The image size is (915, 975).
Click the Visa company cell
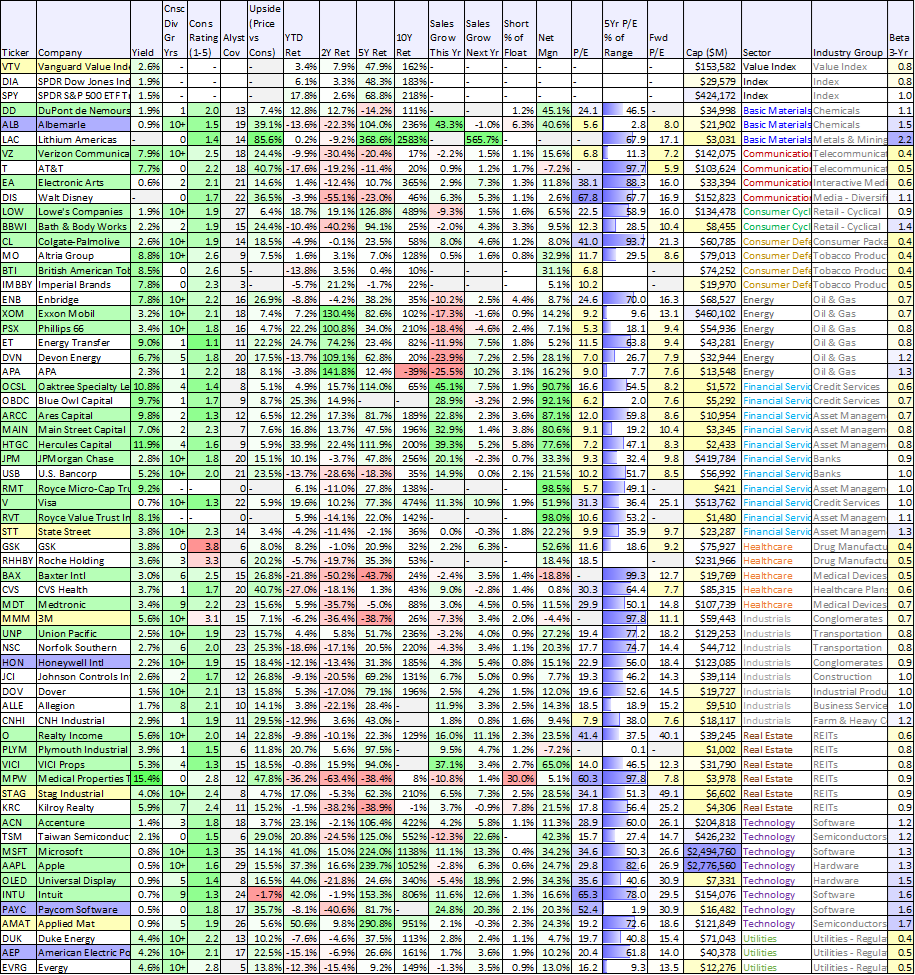tap(83, 502)
